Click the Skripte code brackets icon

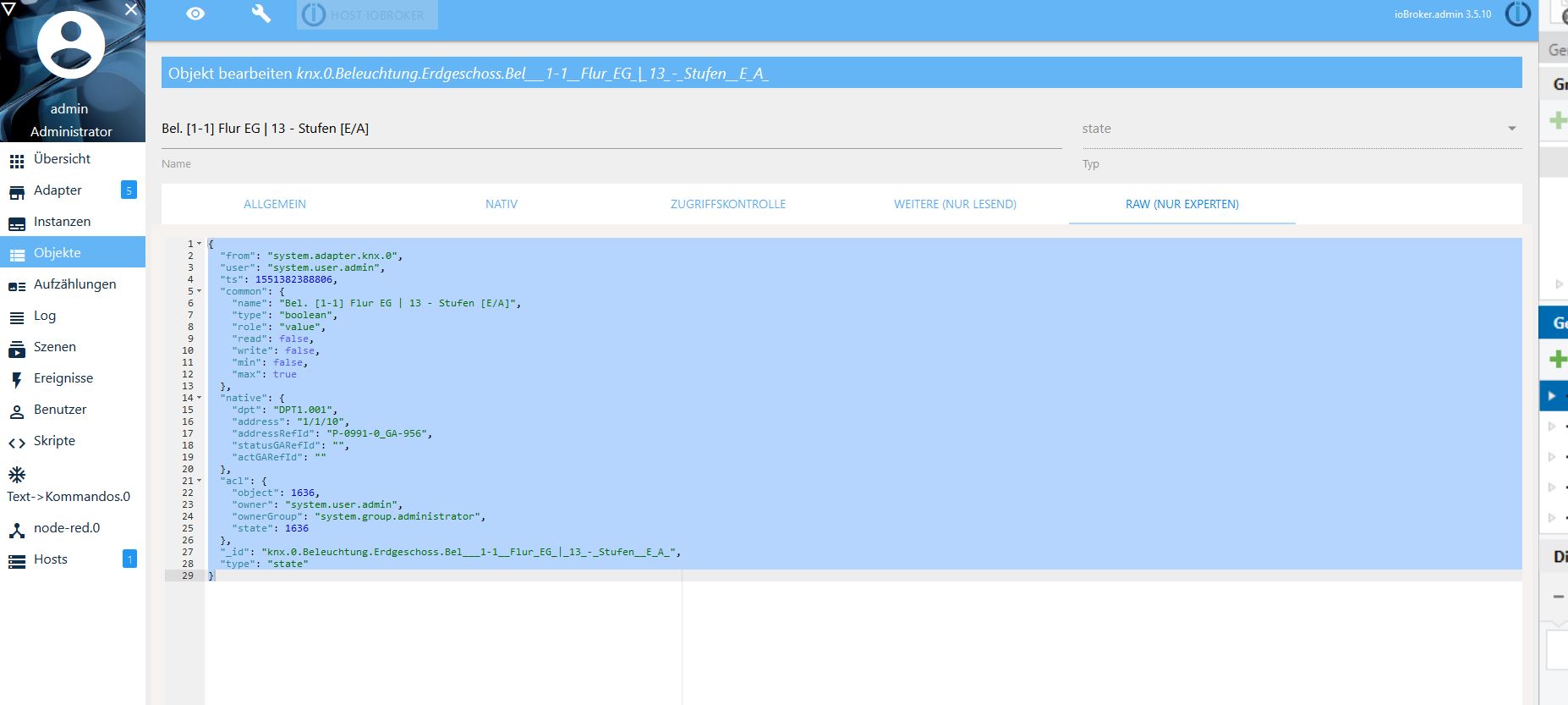pyautogui.click(x=17, y=443)
